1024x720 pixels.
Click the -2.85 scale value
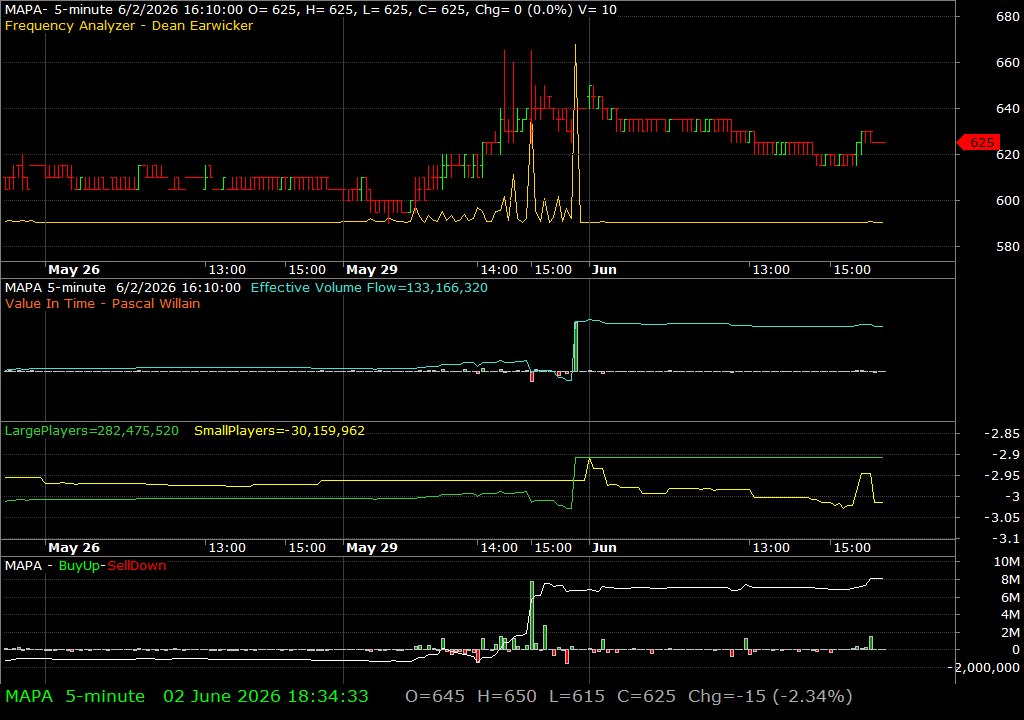coord(1002,434)
